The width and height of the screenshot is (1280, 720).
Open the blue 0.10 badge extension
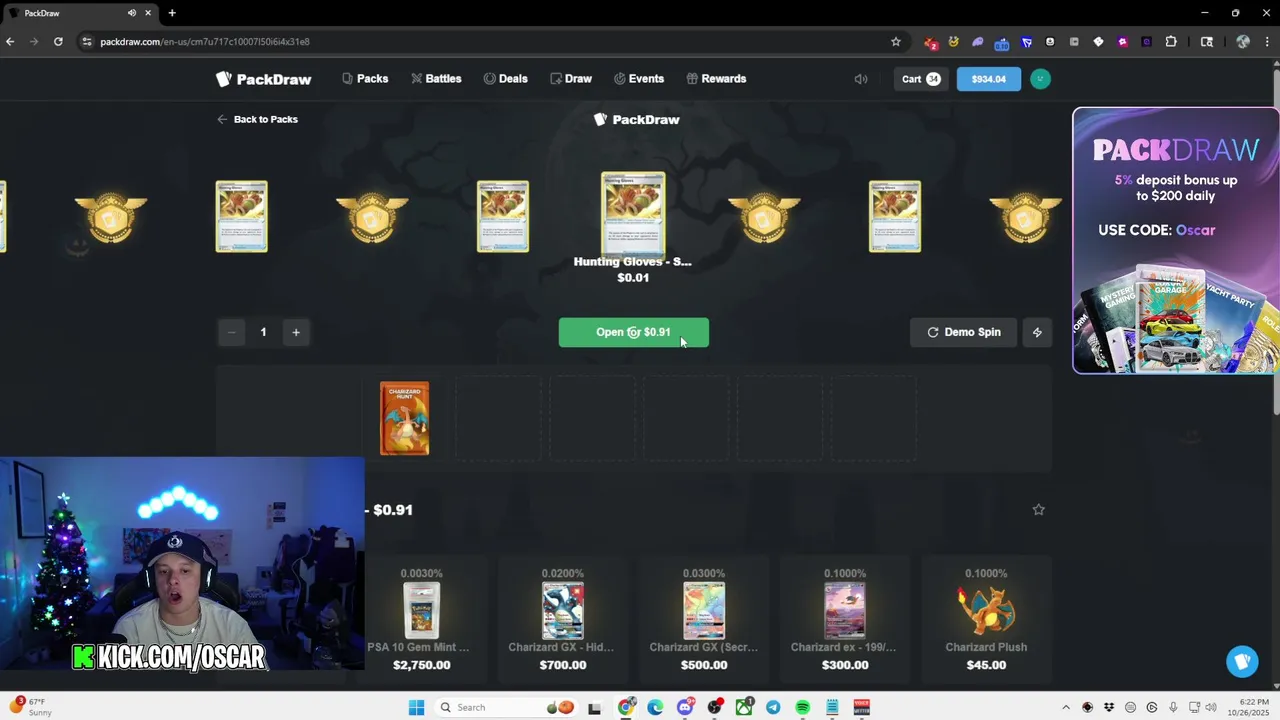(1002, 42)
